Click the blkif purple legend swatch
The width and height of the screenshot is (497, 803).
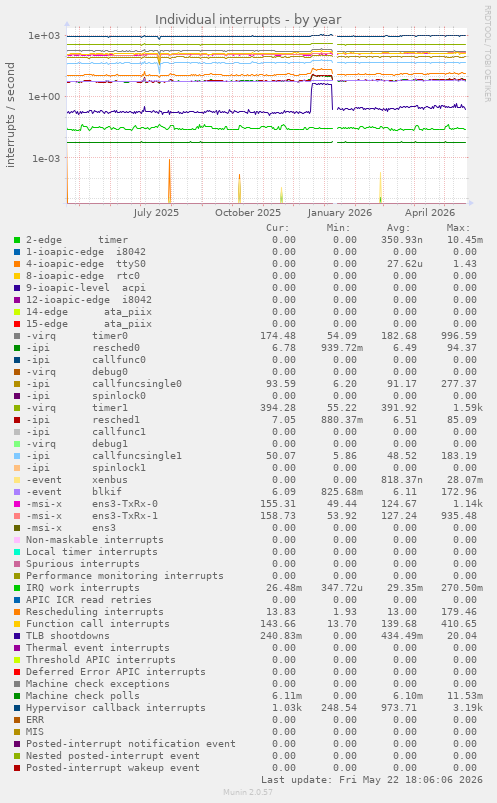click(17, 492)
